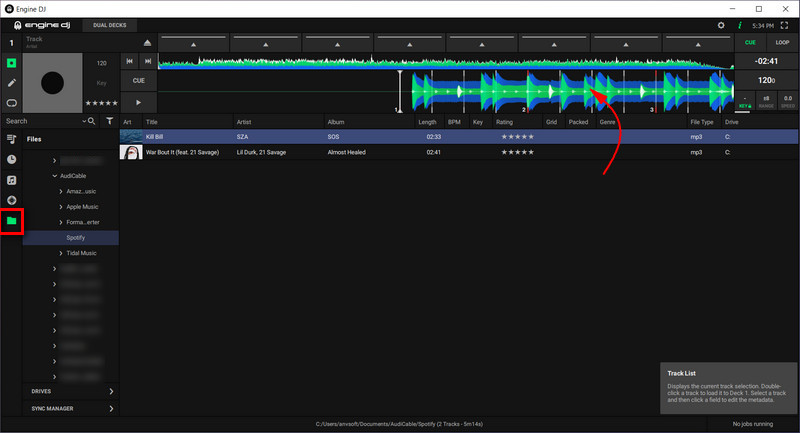Expand the Amaz...usic folder
The image size is (800, 433).
coord(61,191)
